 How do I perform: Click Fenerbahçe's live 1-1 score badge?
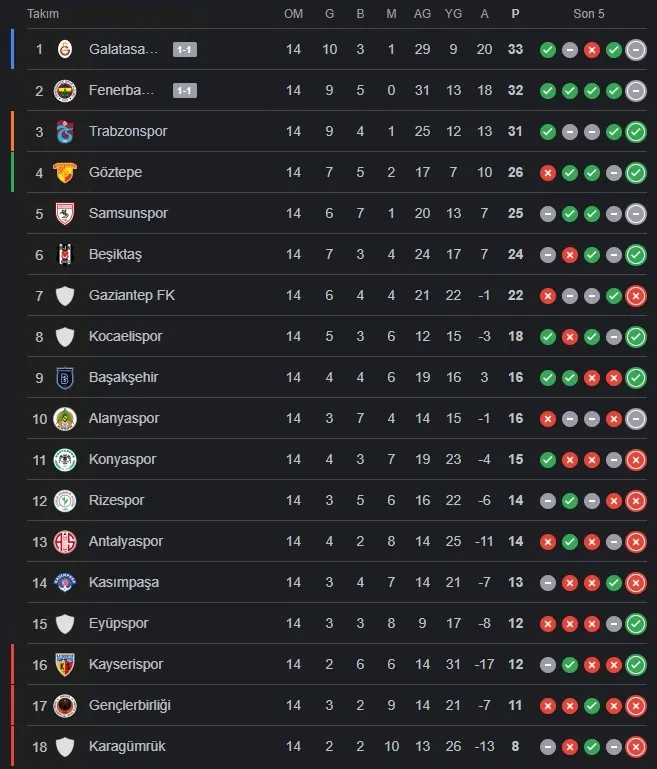[184, 90]
